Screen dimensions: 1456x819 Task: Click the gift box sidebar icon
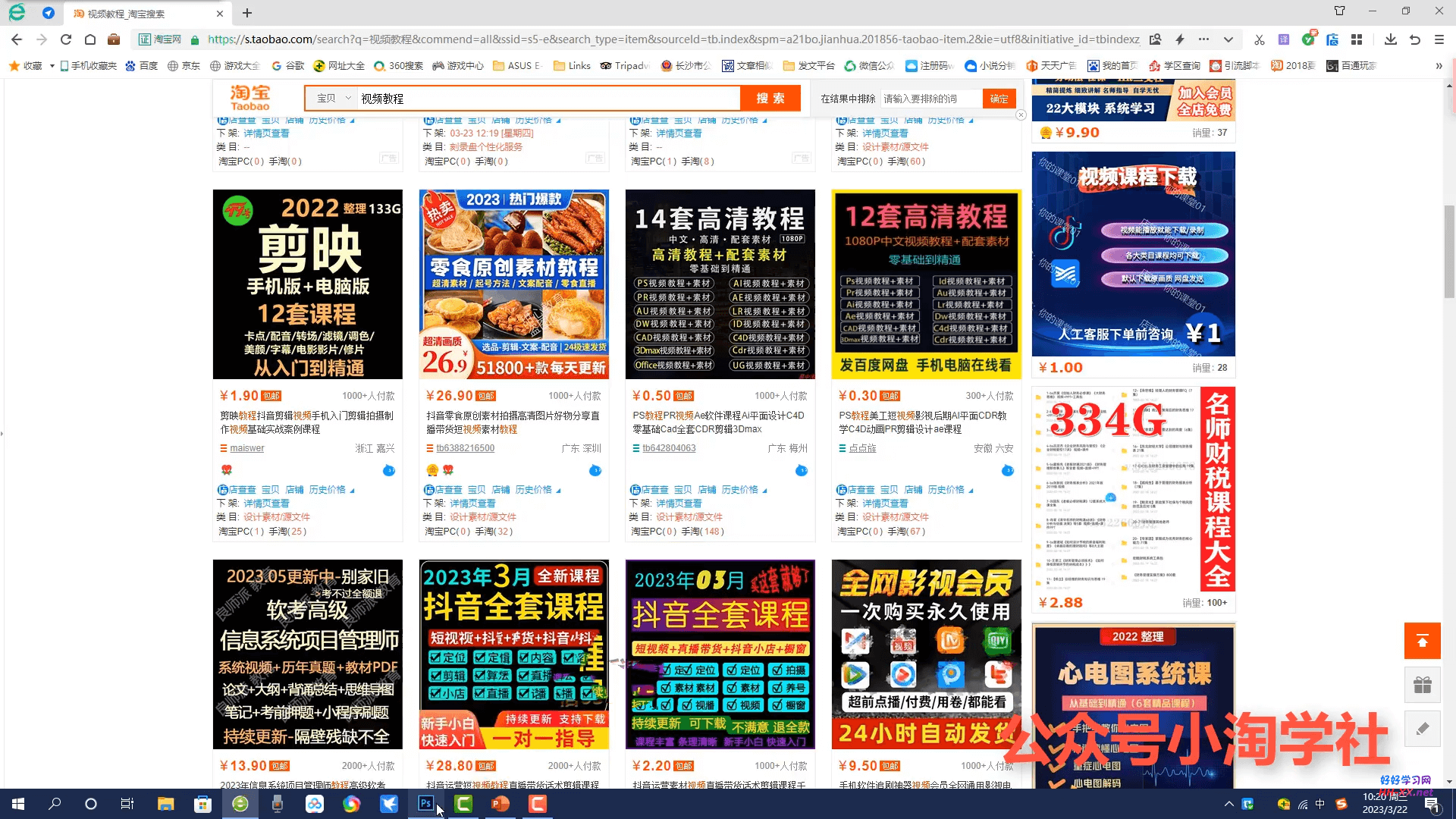(x=1423, y=685)
